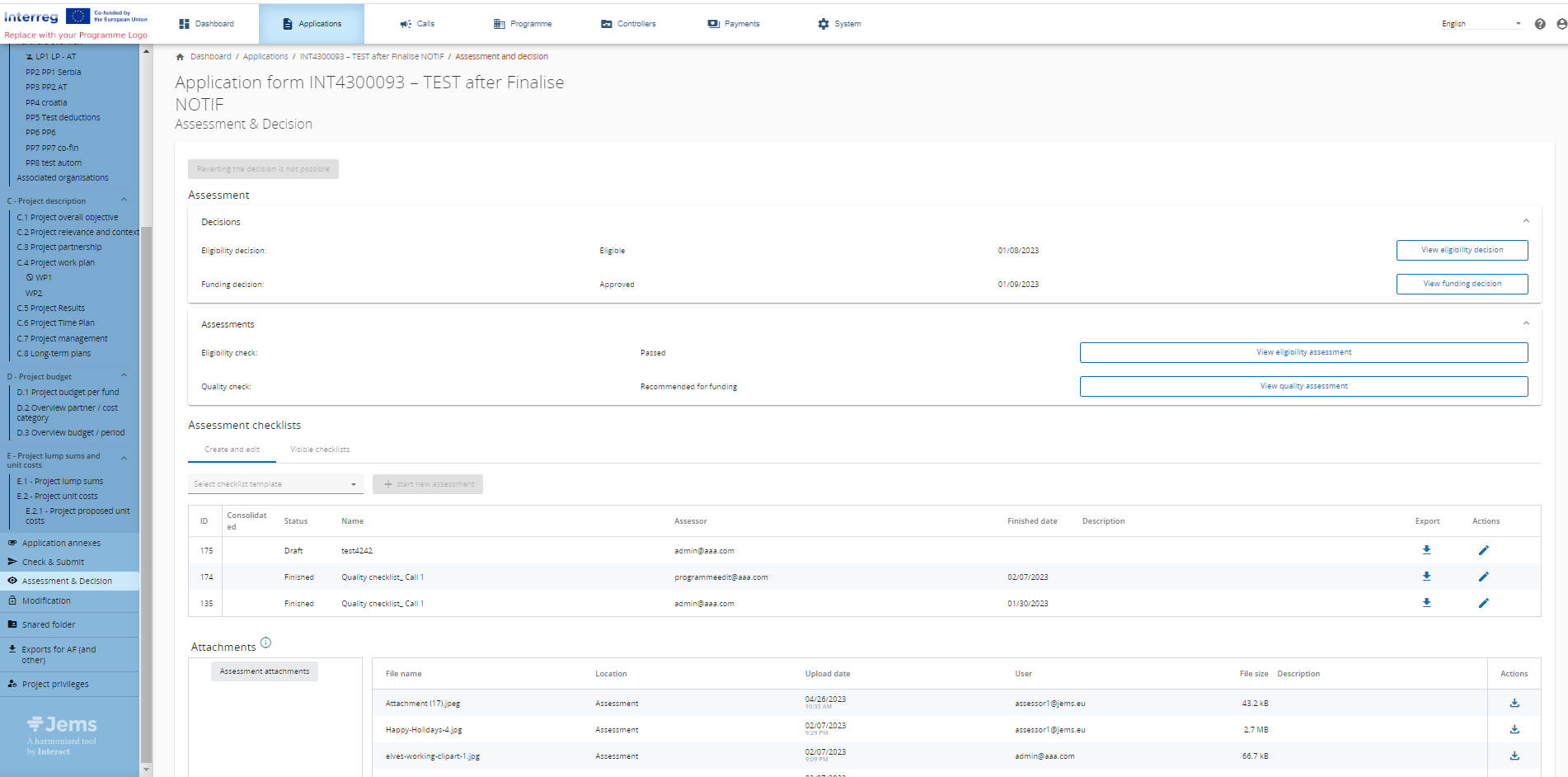Download the Happy-Holidays-4.jpg attachment
Image resolution: width=1568 pixels, height=777 pixels.
(x=1514, y=730)
